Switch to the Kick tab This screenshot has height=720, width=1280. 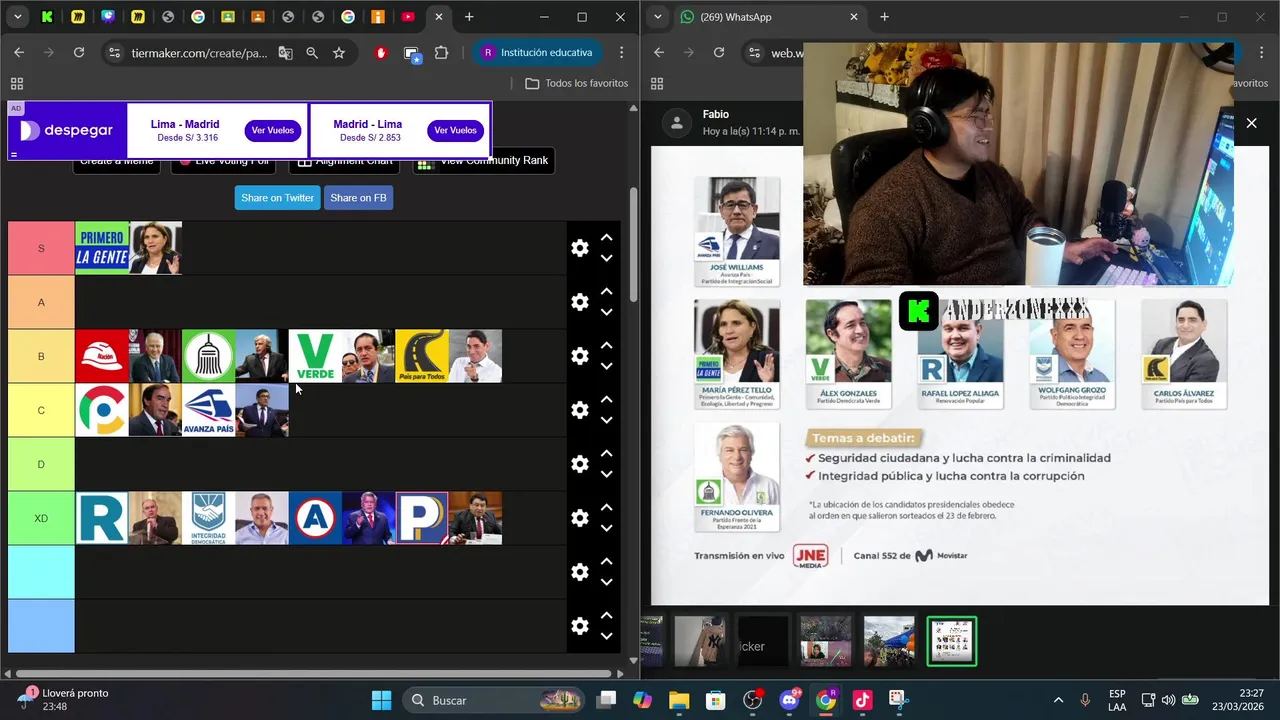[47, 17]
